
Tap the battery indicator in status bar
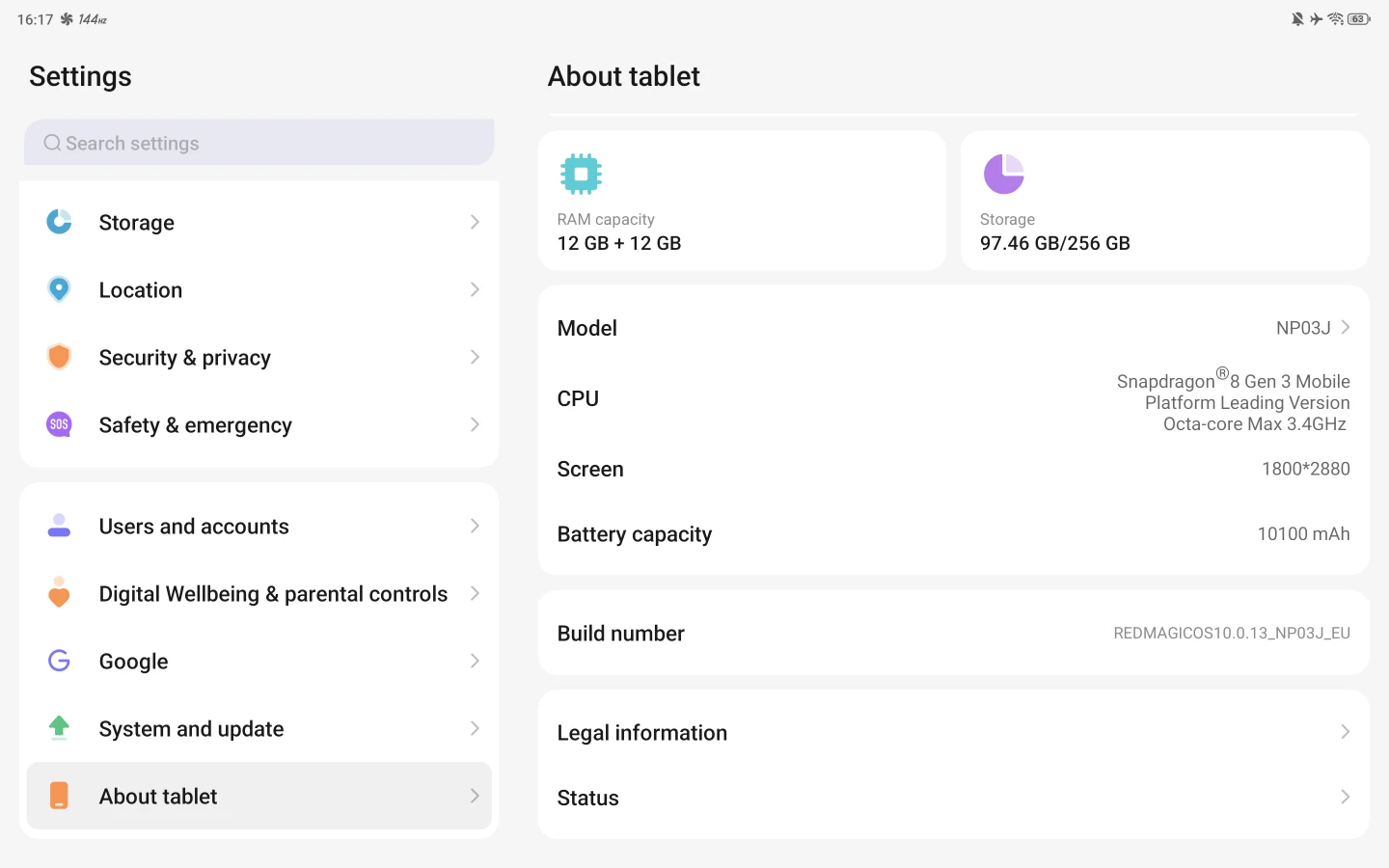1359,19
